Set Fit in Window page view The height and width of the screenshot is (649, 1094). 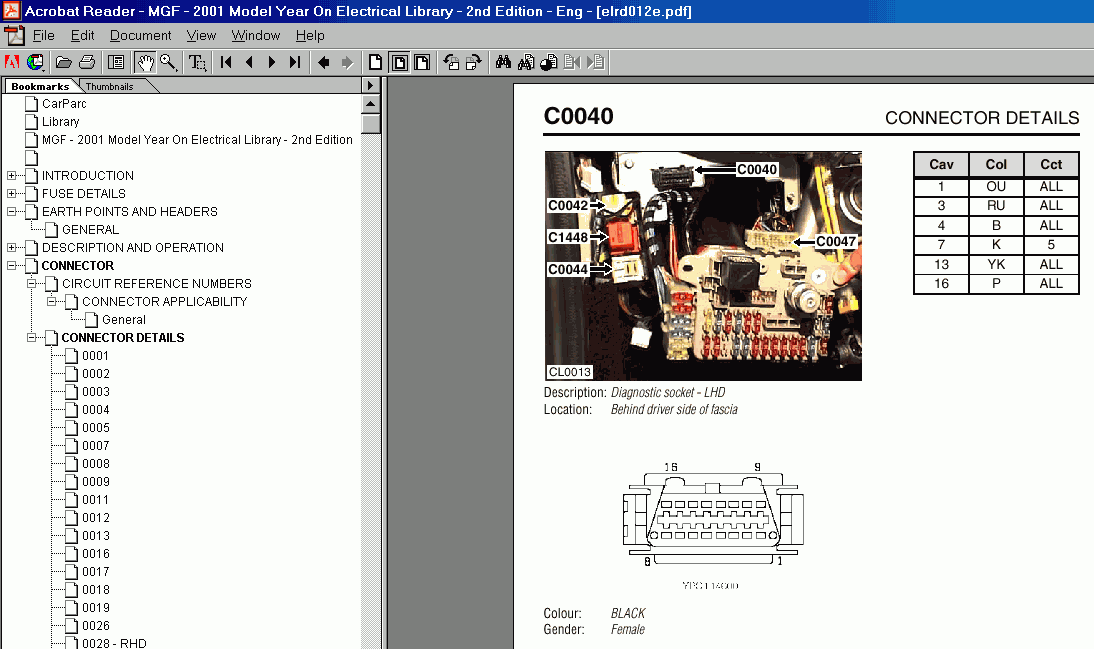[x=399, y=63]
